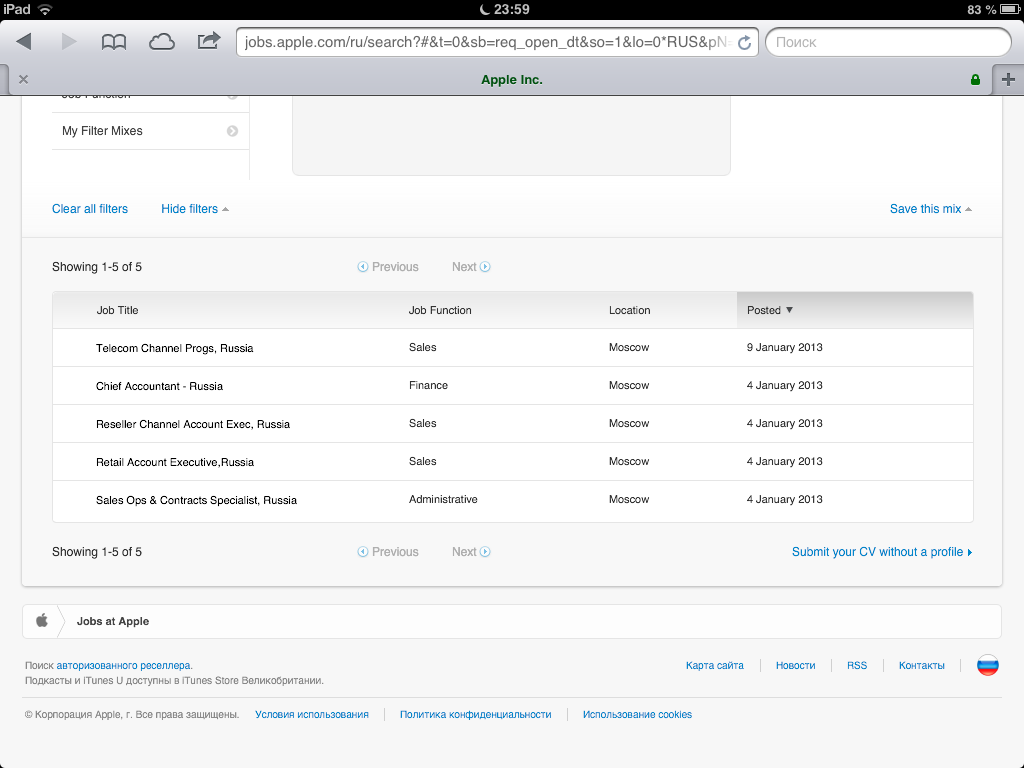Image resolution: width=1024 pixels, height=768 pixels.
Task: Sort by Job Function column
Action: 440,310
